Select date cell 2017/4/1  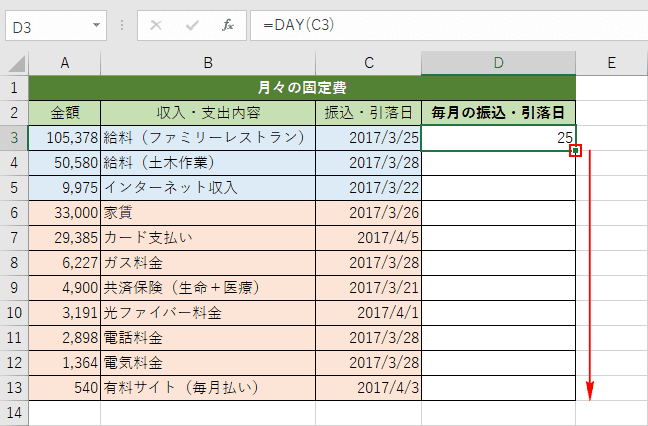[x=369, y=313]
